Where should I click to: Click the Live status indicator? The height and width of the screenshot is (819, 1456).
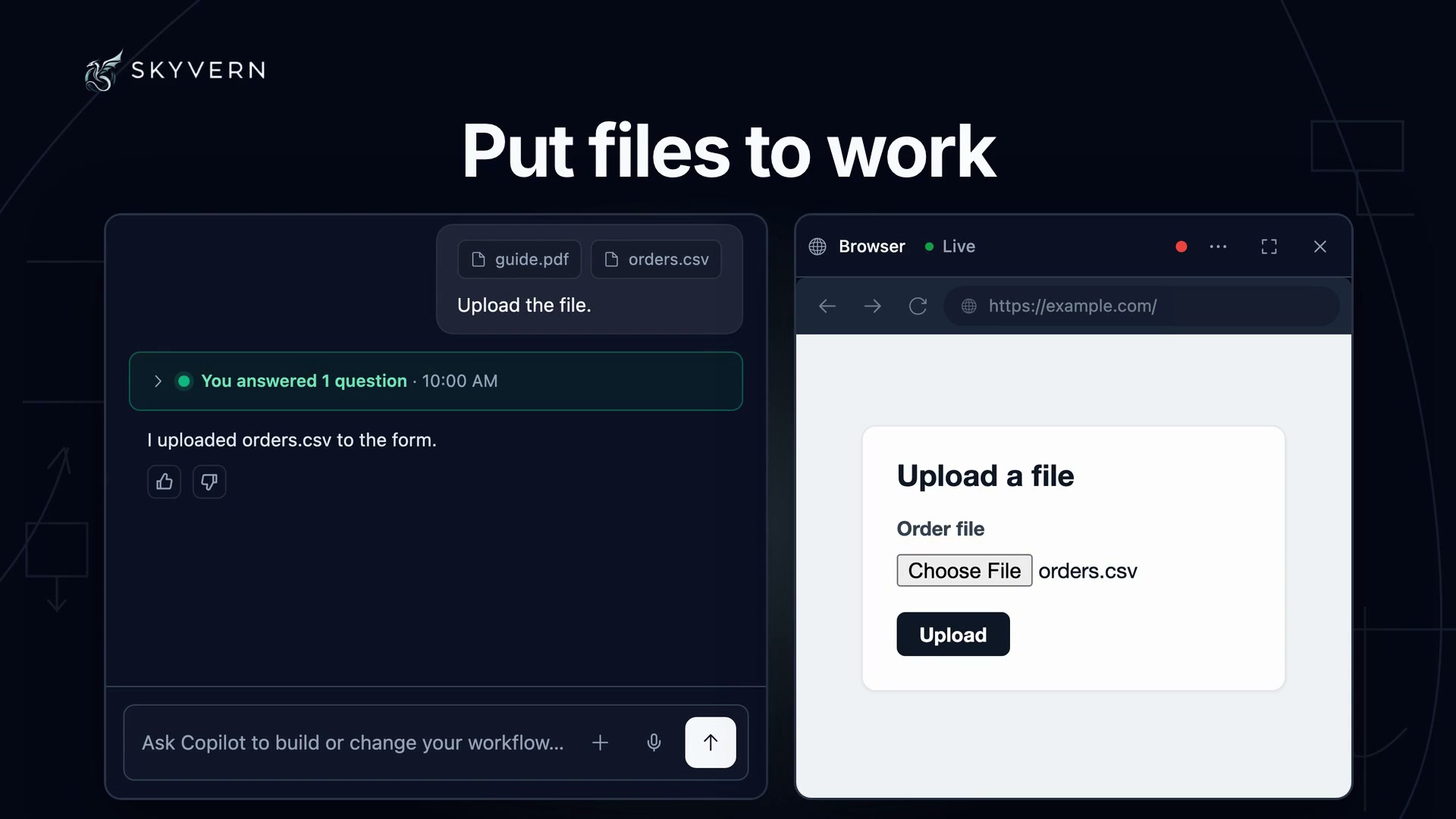tap(950, 246)
